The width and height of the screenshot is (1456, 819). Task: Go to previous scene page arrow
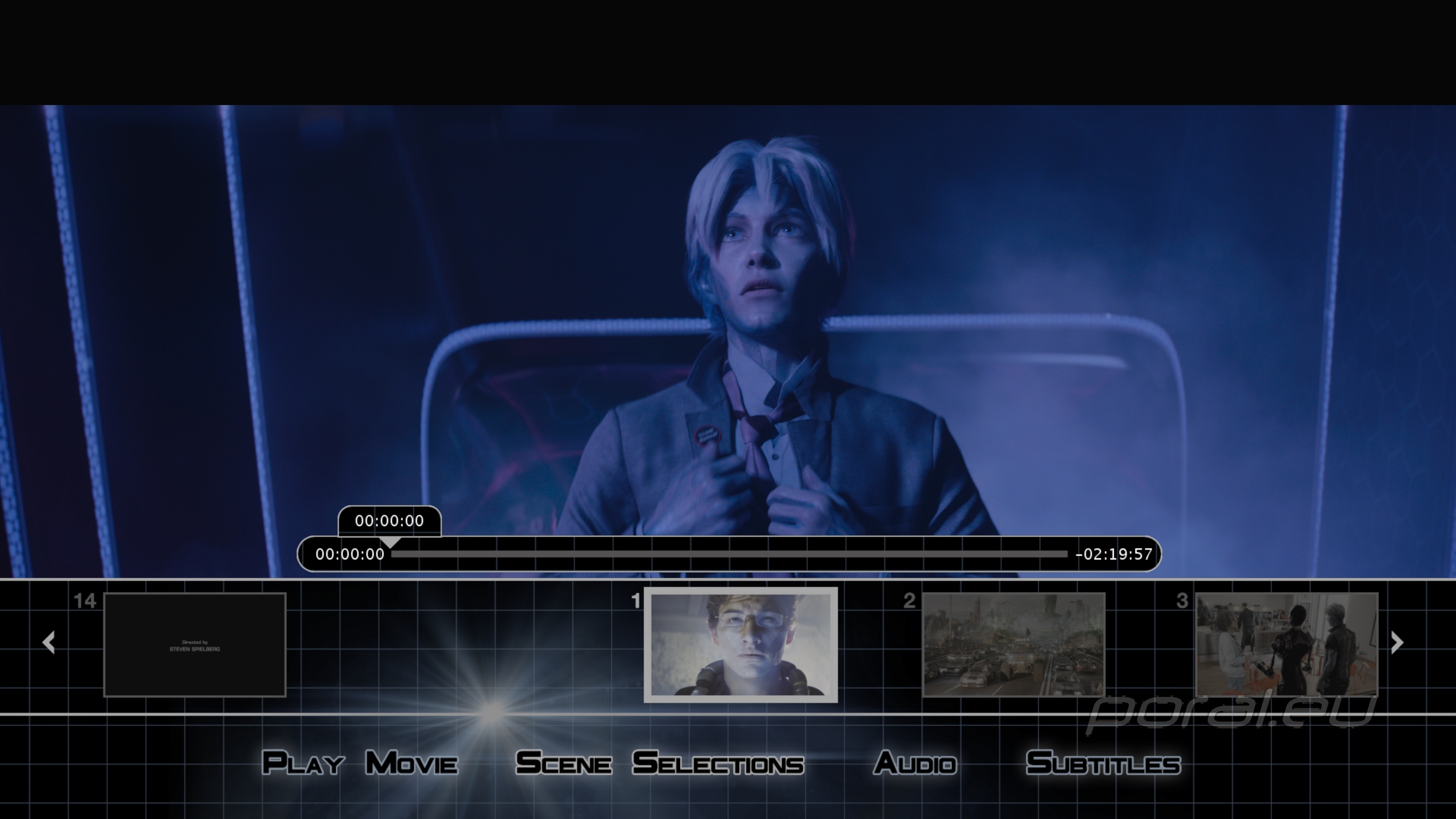49,642
